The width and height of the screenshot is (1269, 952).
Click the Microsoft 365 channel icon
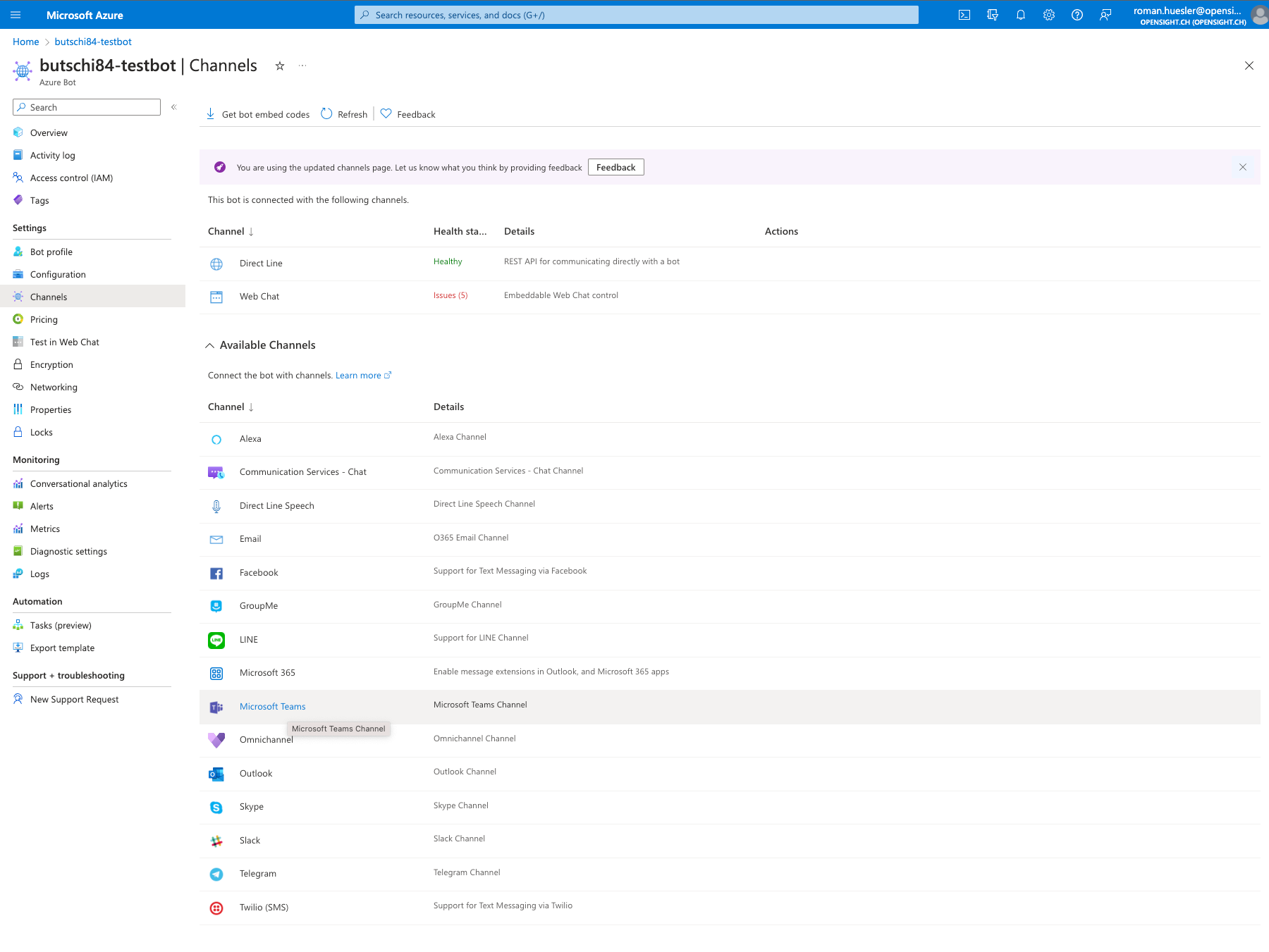216,673
